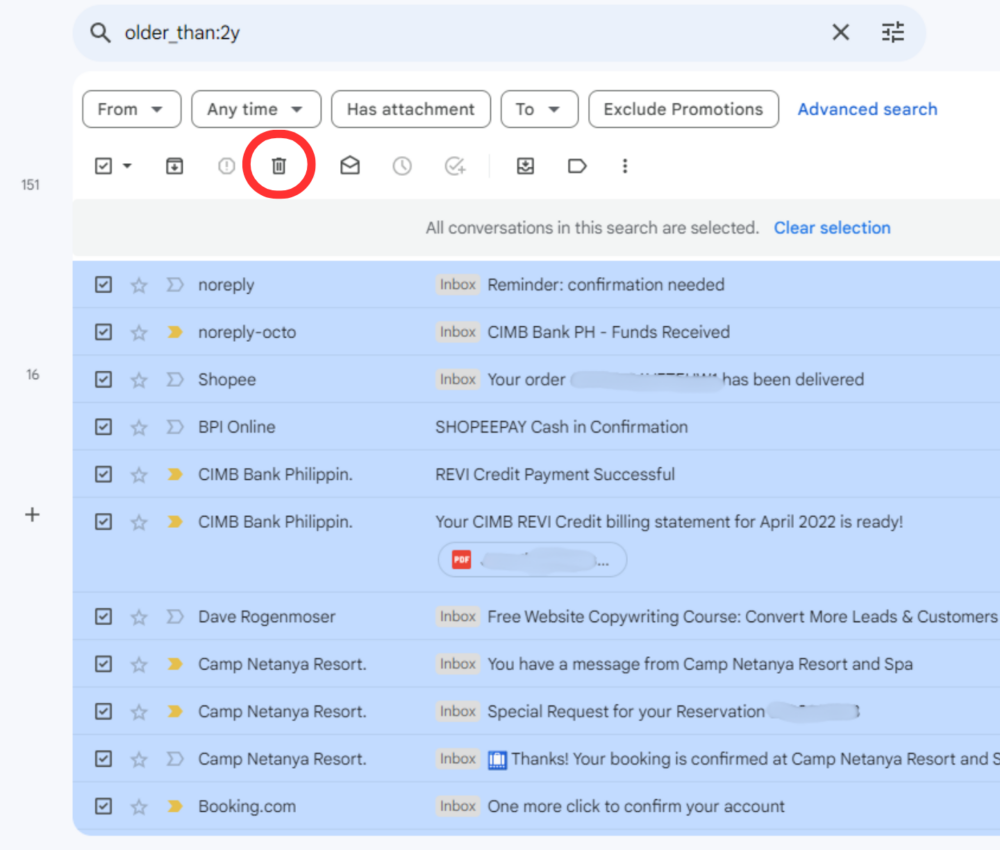
Task: Clear the older_than:2y search query
Action: 841,32
